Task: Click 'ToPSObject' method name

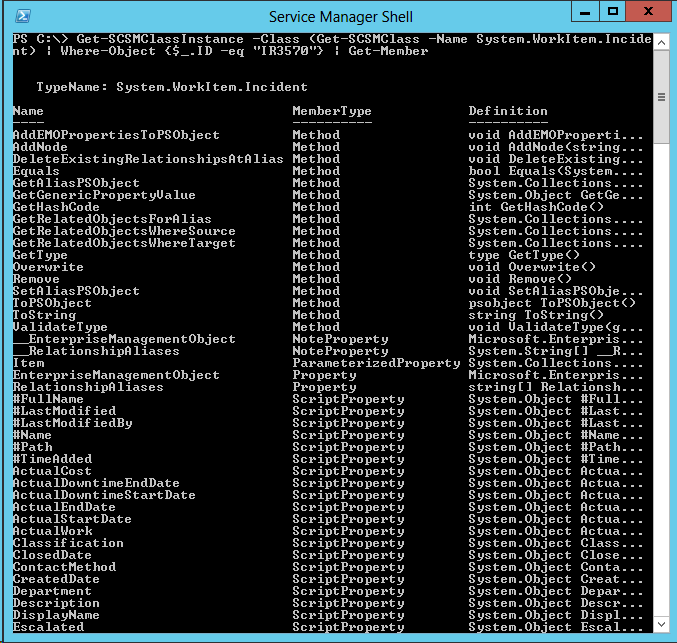Action: (52, 303)
